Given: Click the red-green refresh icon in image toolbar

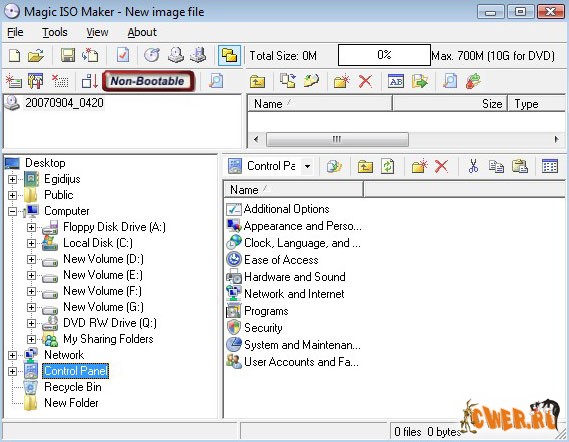Looking at the screenshot, I should click(x=474, y=81).
